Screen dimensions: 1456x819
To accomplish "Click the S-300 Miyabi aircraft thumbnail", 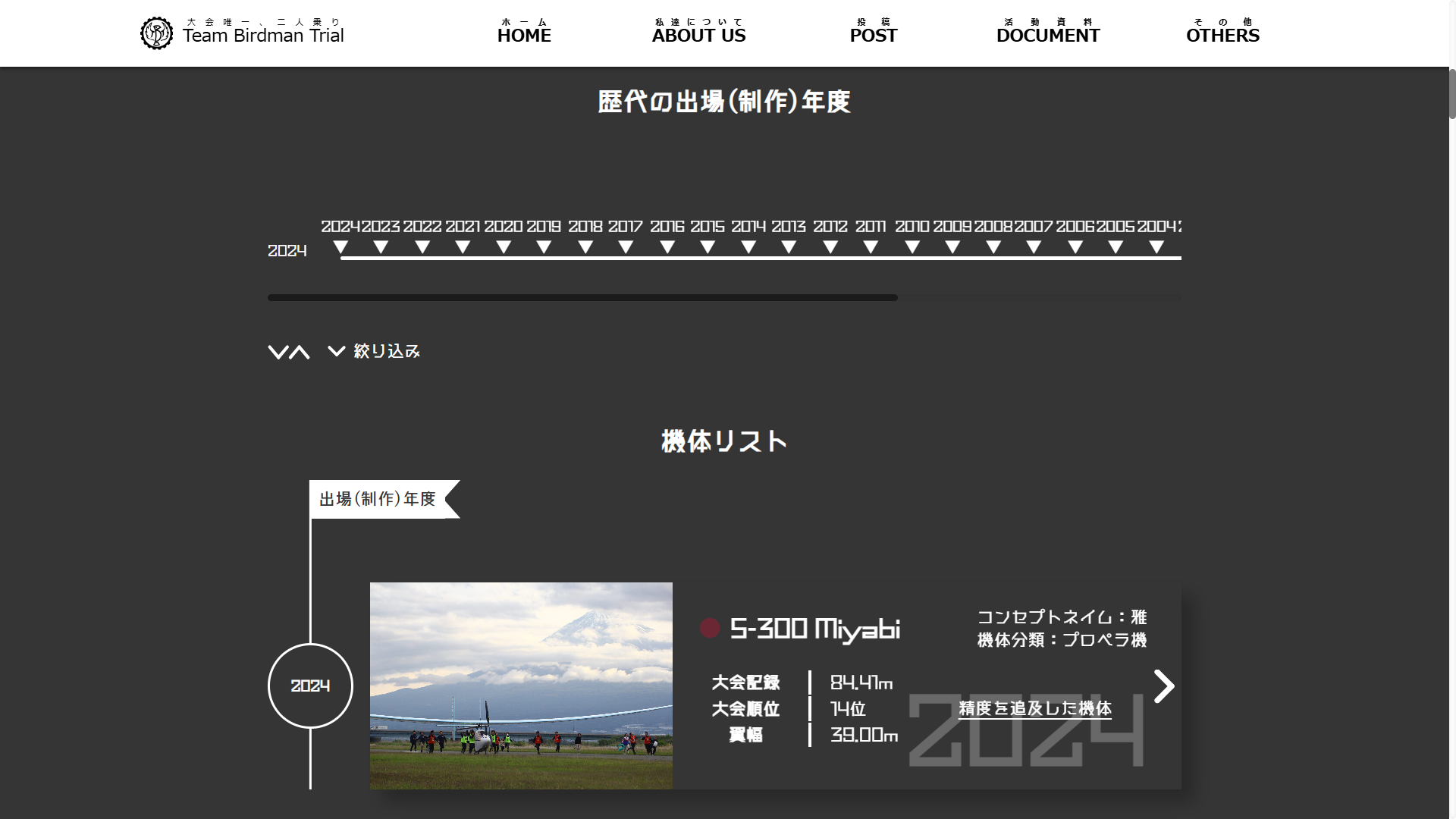I will click(x=520, y=685).
